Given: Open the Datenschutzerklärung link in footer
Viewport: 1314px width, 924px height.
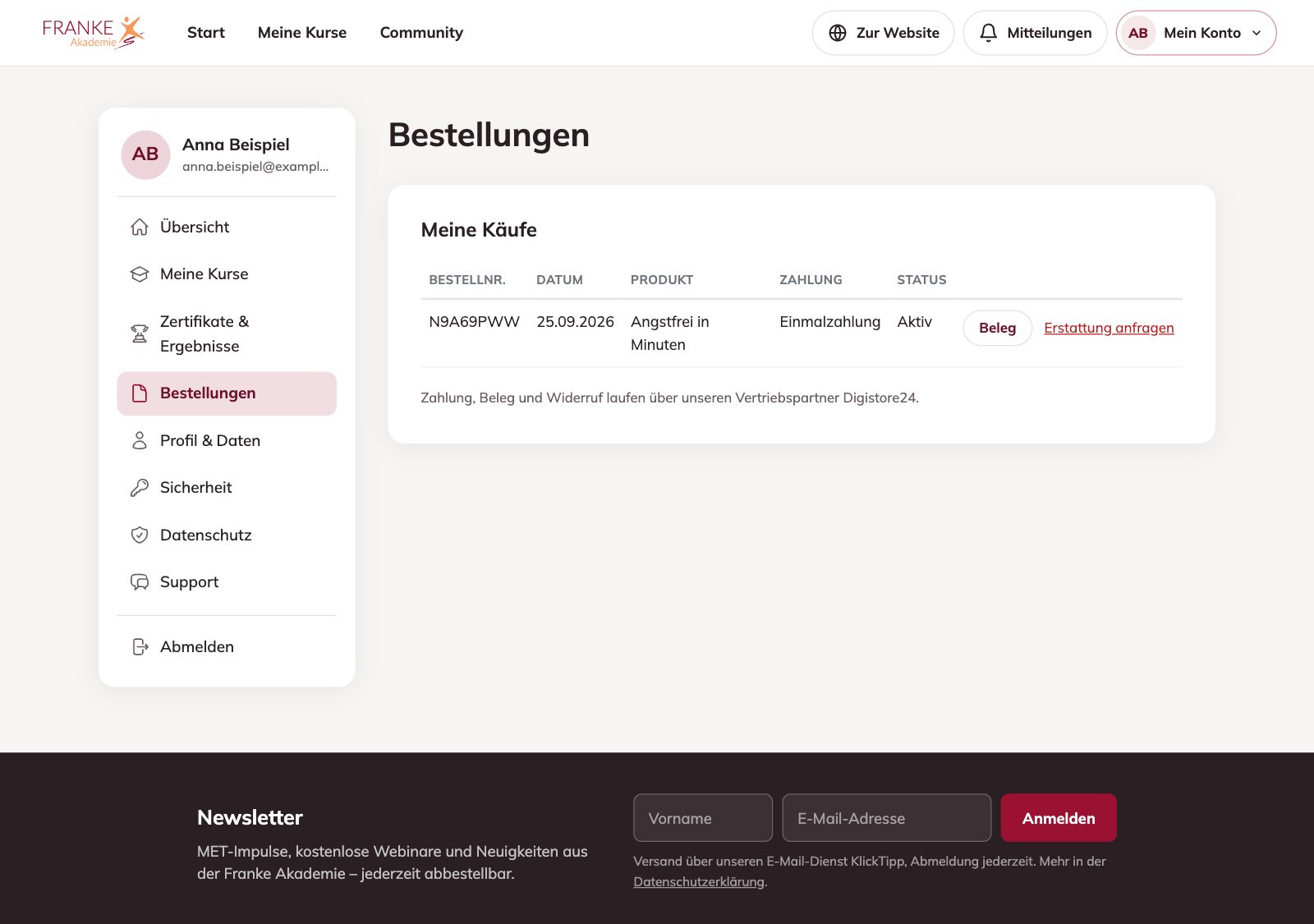Looking at the screenshot, I should pos(699,882).
